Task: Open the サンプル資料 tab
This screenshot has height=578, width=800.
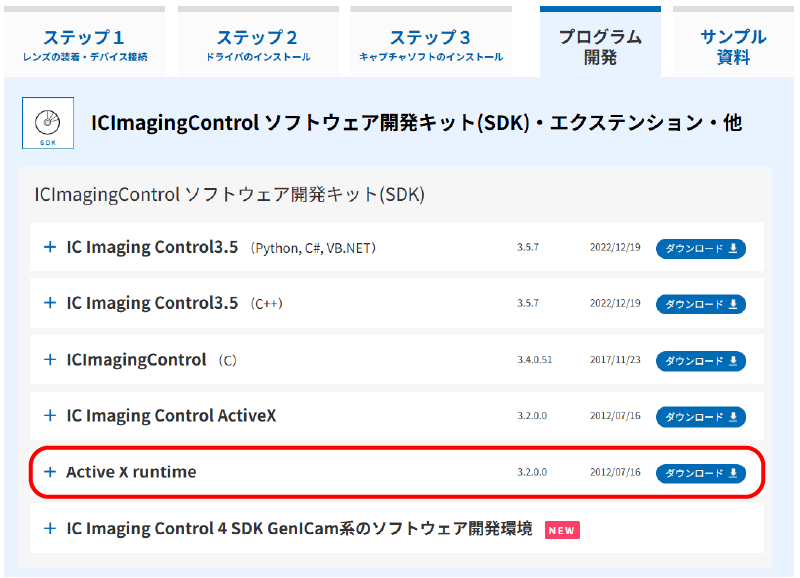Action: tap(733, 45)
